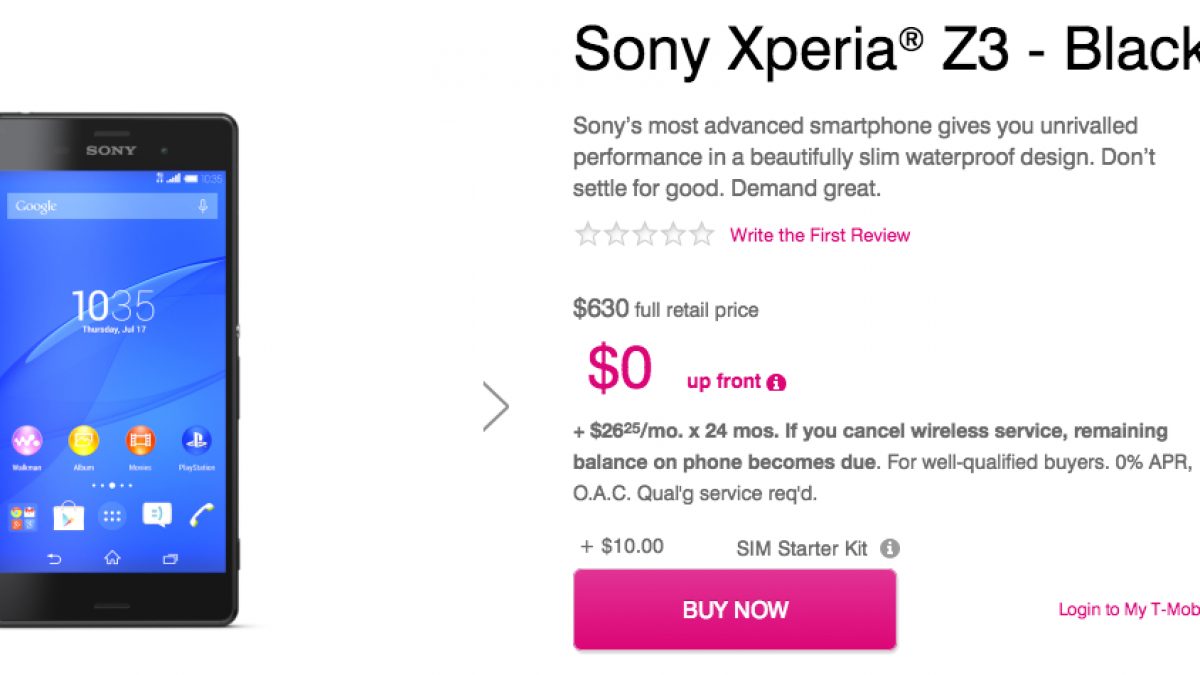Click the Play Store shopping bag icon

pos(68,516)
